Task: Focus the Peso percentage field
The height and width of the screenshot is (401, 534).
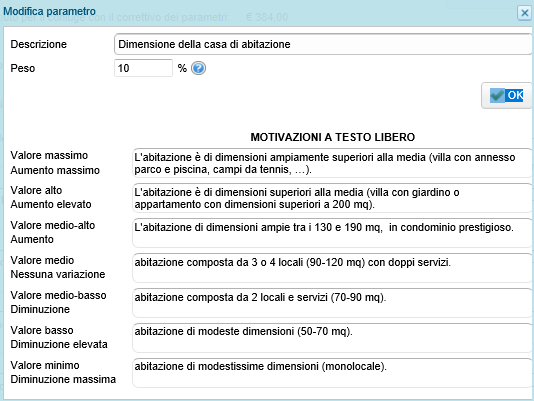Action: coord(143,68)
